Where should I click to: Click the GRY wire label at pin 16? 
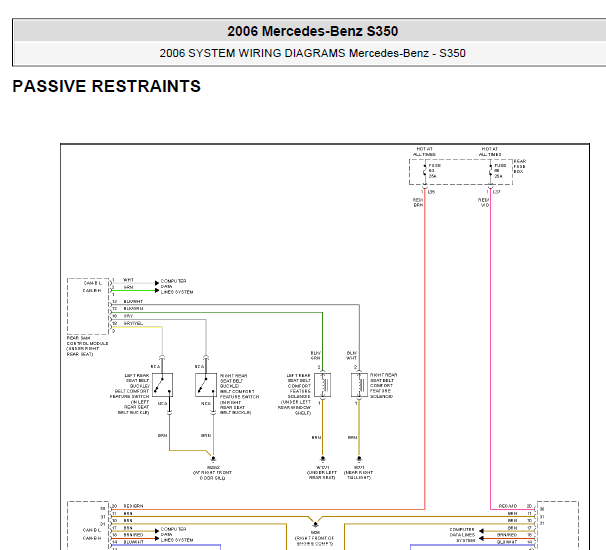(x=128, y=316)
